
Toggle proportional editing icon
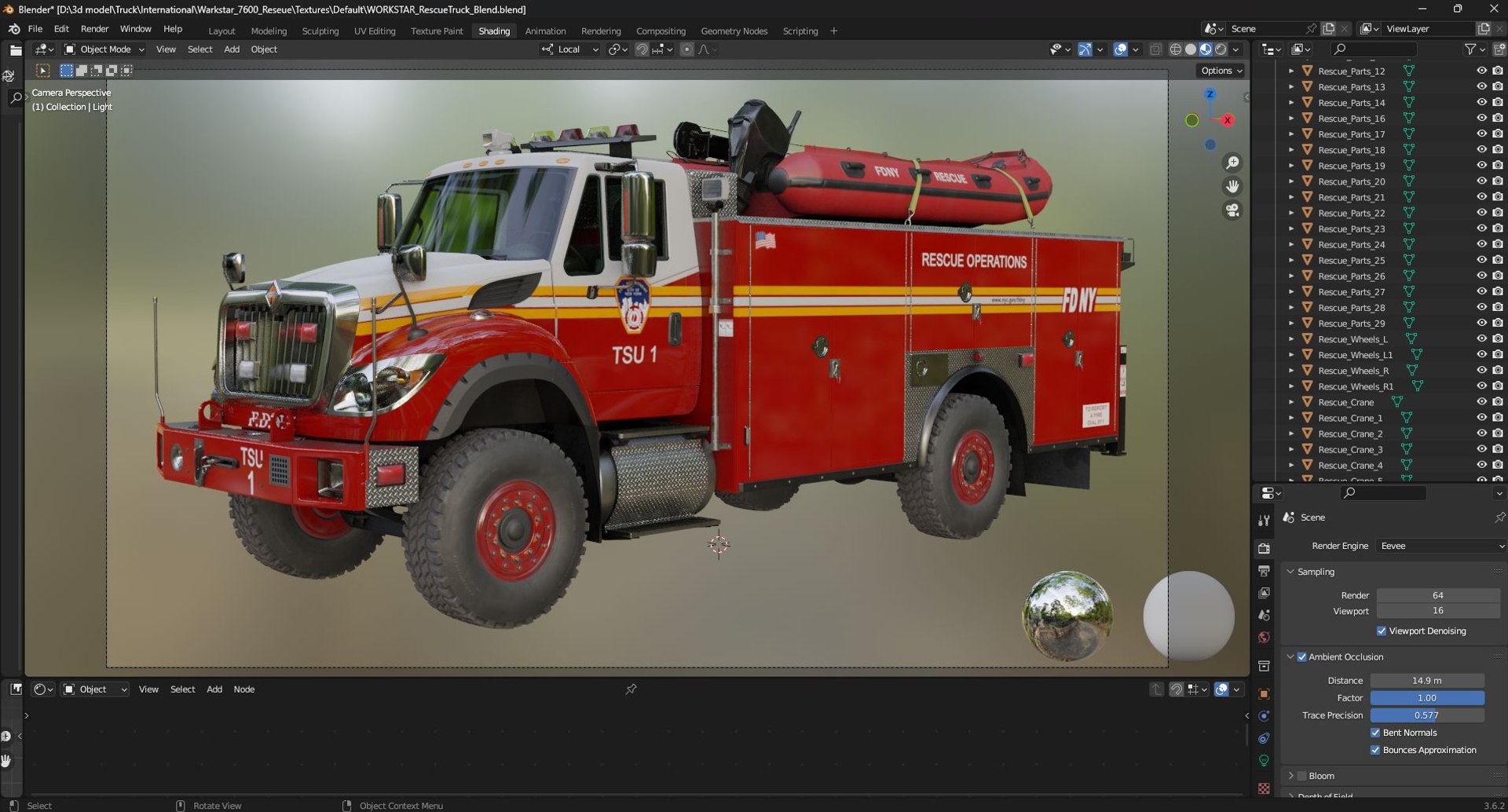point(686,49)
